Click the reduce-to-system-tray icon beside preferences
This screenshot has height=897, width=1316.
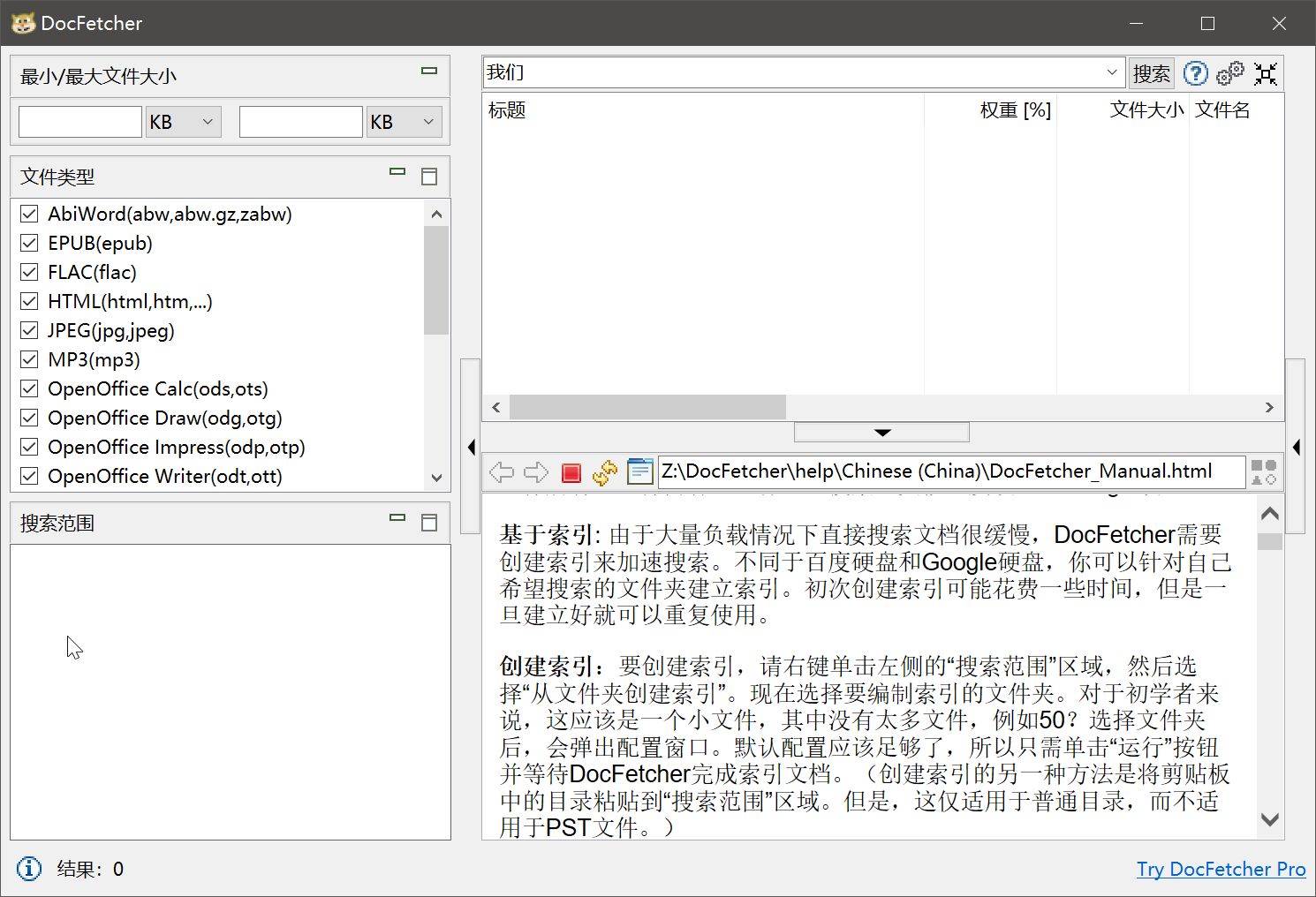tap(1266, 73)
